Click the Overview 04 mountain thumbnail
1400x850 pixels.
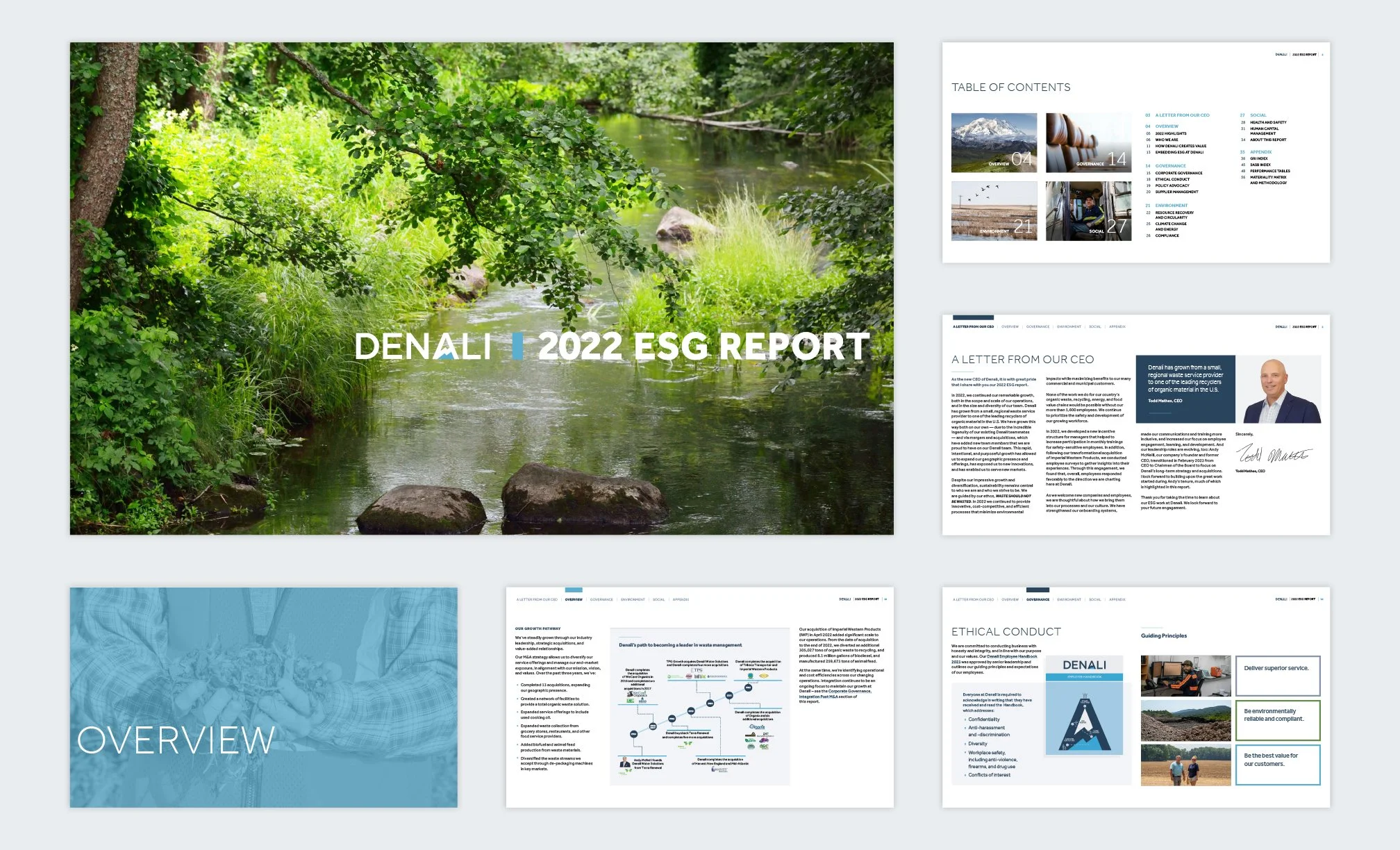click(x=994, y=142)
